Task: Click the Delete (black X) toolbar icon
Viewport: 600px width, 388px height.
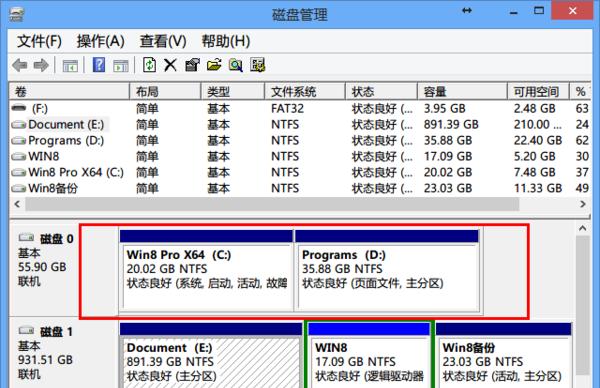Action: tap(170, 65)
